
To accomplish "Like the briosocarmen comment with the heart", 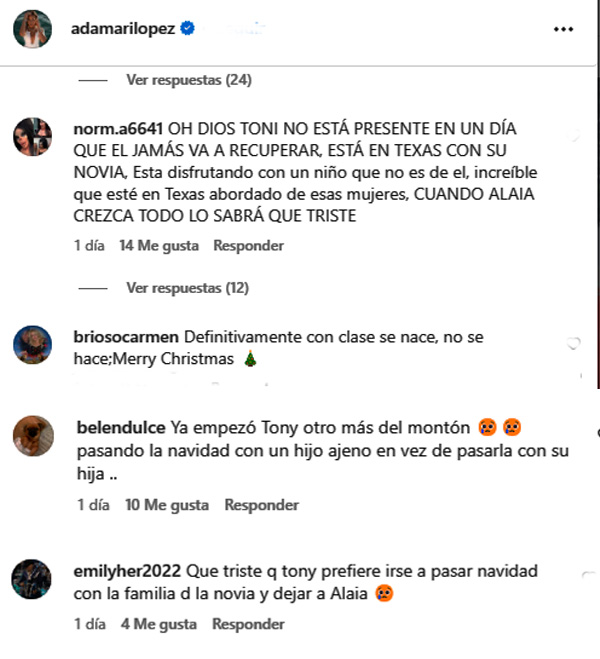I will click(x=574, y=343).
